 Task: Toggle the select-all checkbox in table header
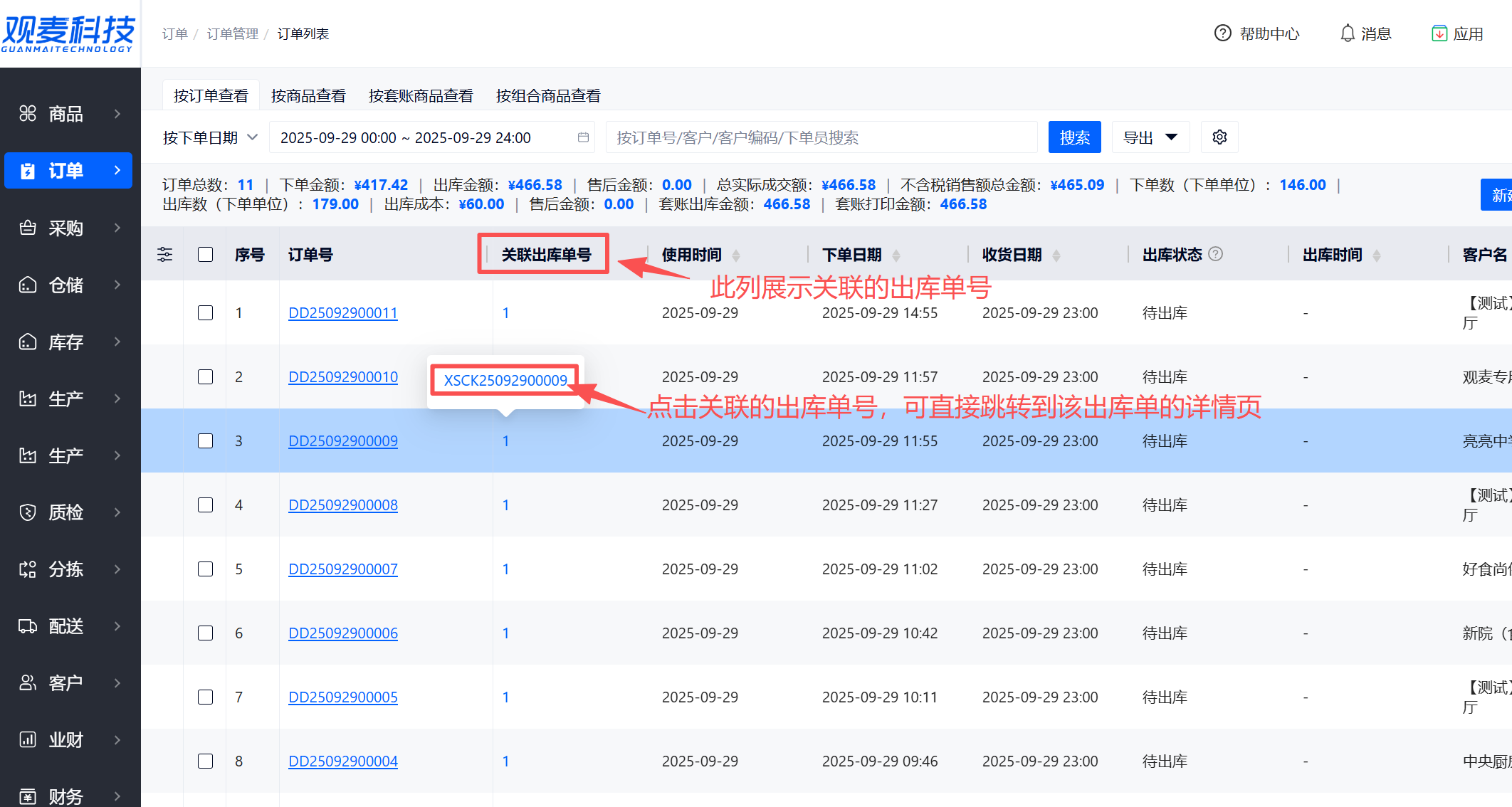coord(205,255)
